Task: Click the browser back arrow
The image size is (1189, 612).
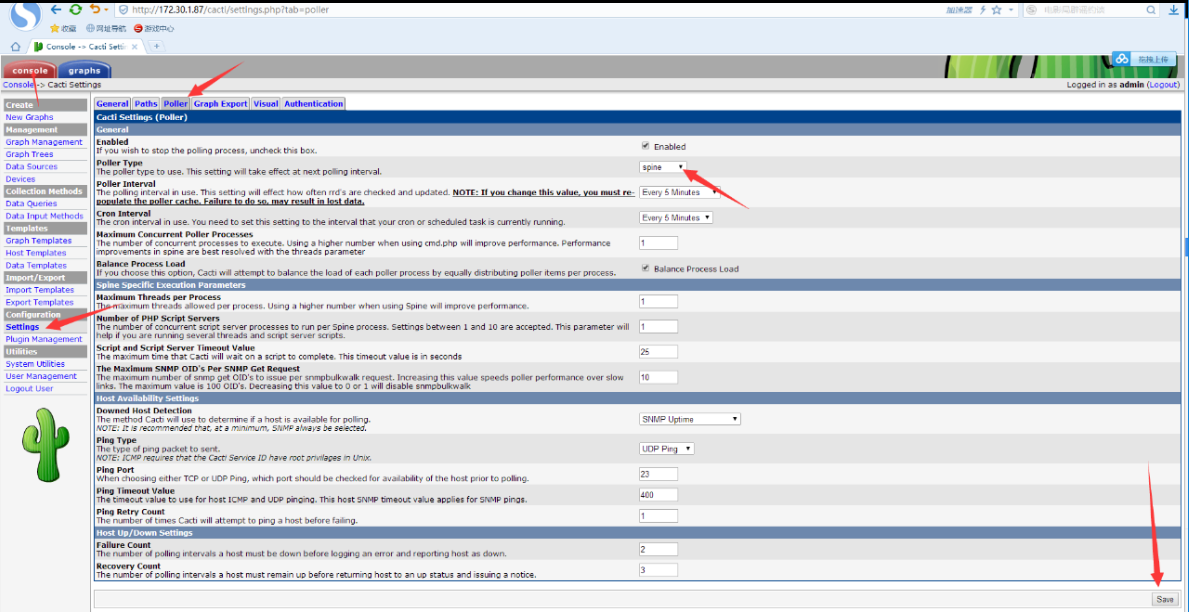Action: pyautogui.click(x=55, y=10)
